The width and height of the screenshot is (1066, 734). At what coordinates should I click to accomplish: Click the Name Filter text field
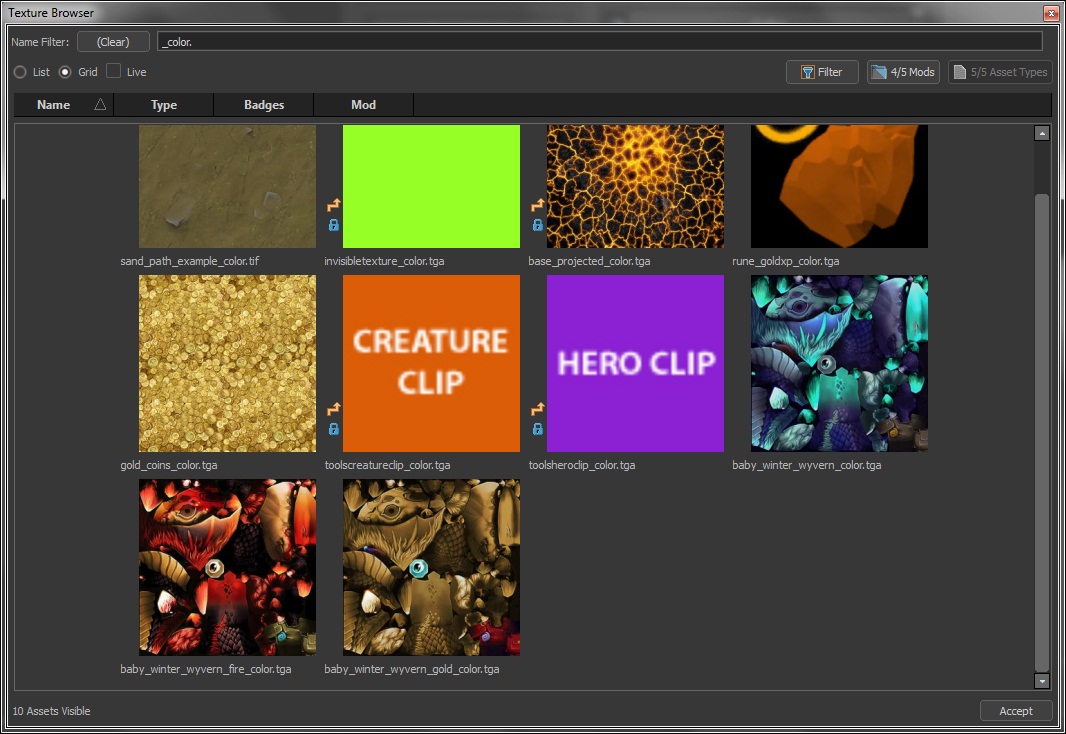pos(600,41)
